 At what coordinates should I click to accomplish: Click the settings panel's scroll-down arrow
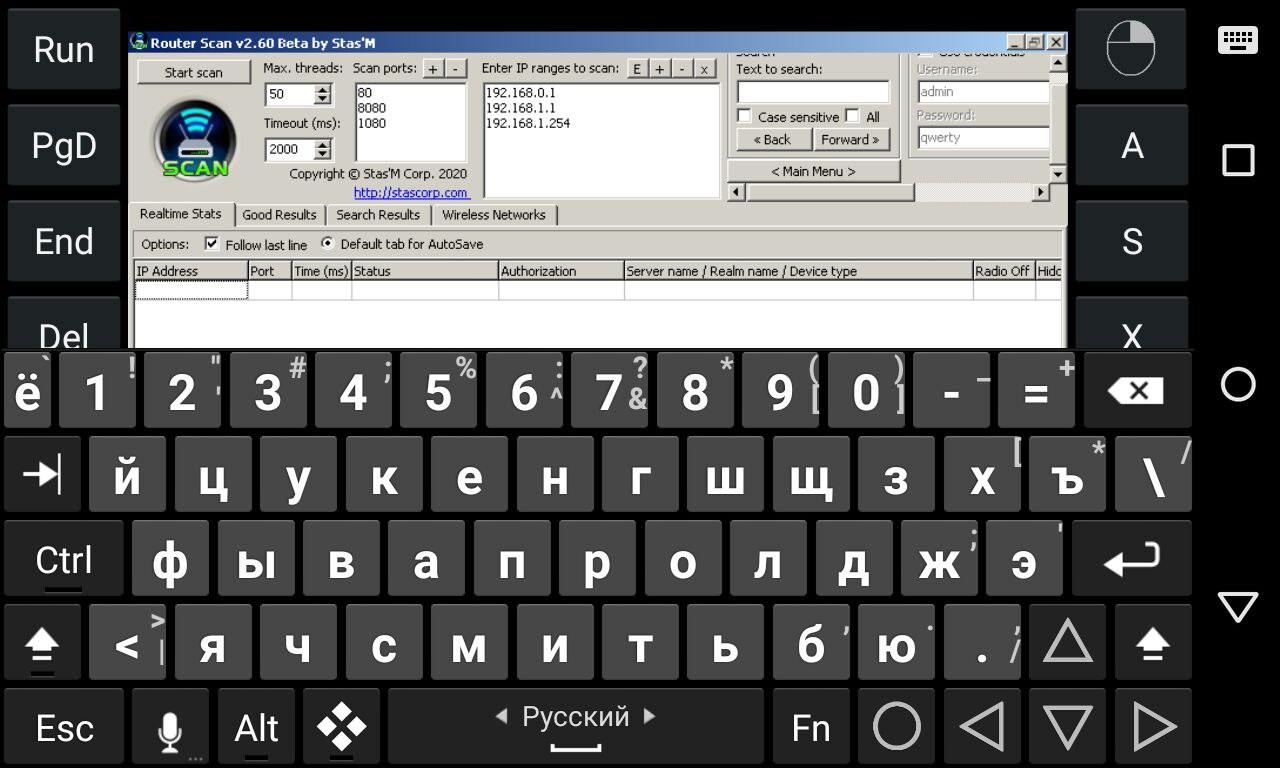1058,173
